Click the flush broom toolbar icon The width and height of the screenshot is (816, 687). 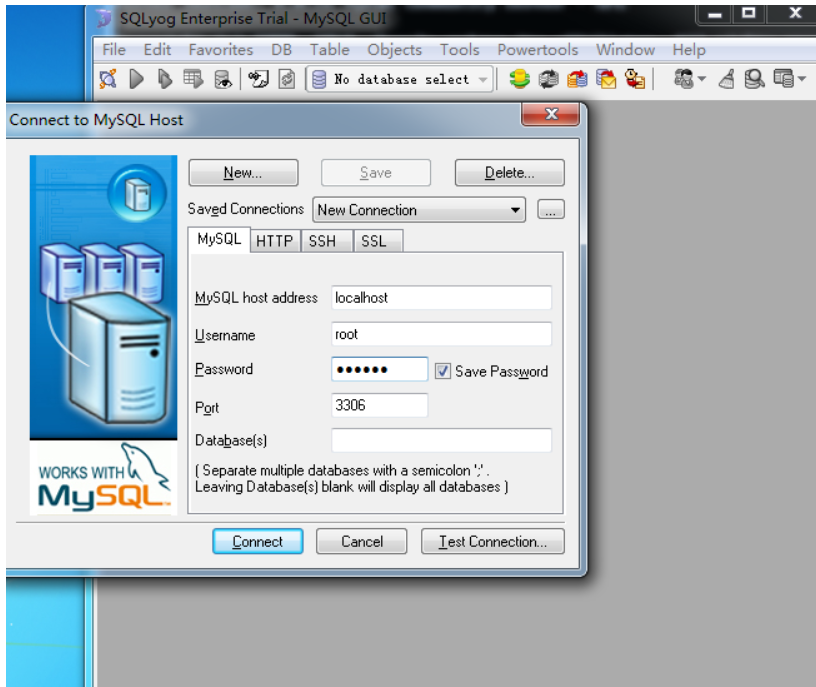pos(726,79)
